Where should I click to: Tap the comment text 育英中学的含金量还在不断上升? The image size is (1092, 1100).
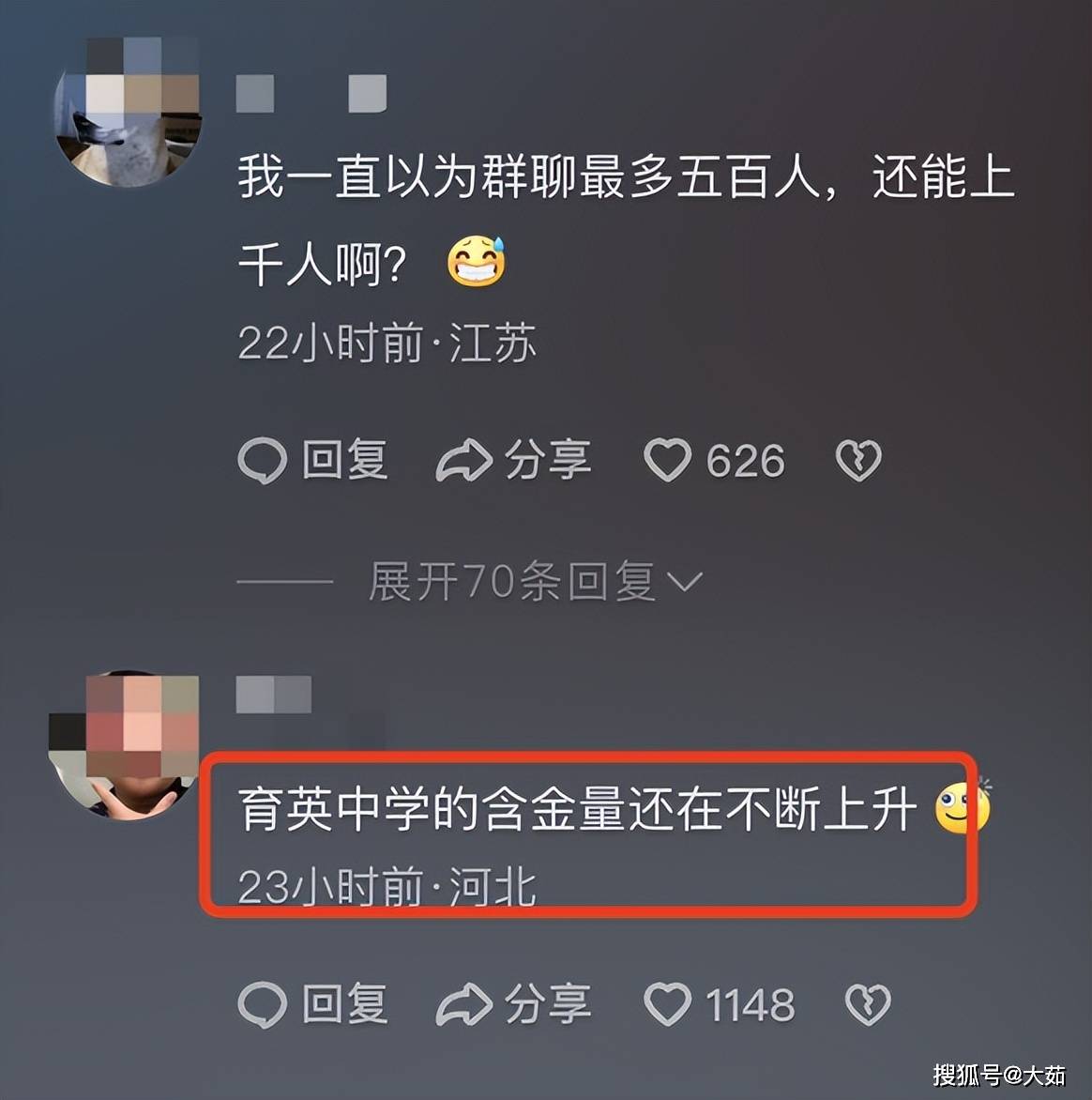(x=578, y=808)
